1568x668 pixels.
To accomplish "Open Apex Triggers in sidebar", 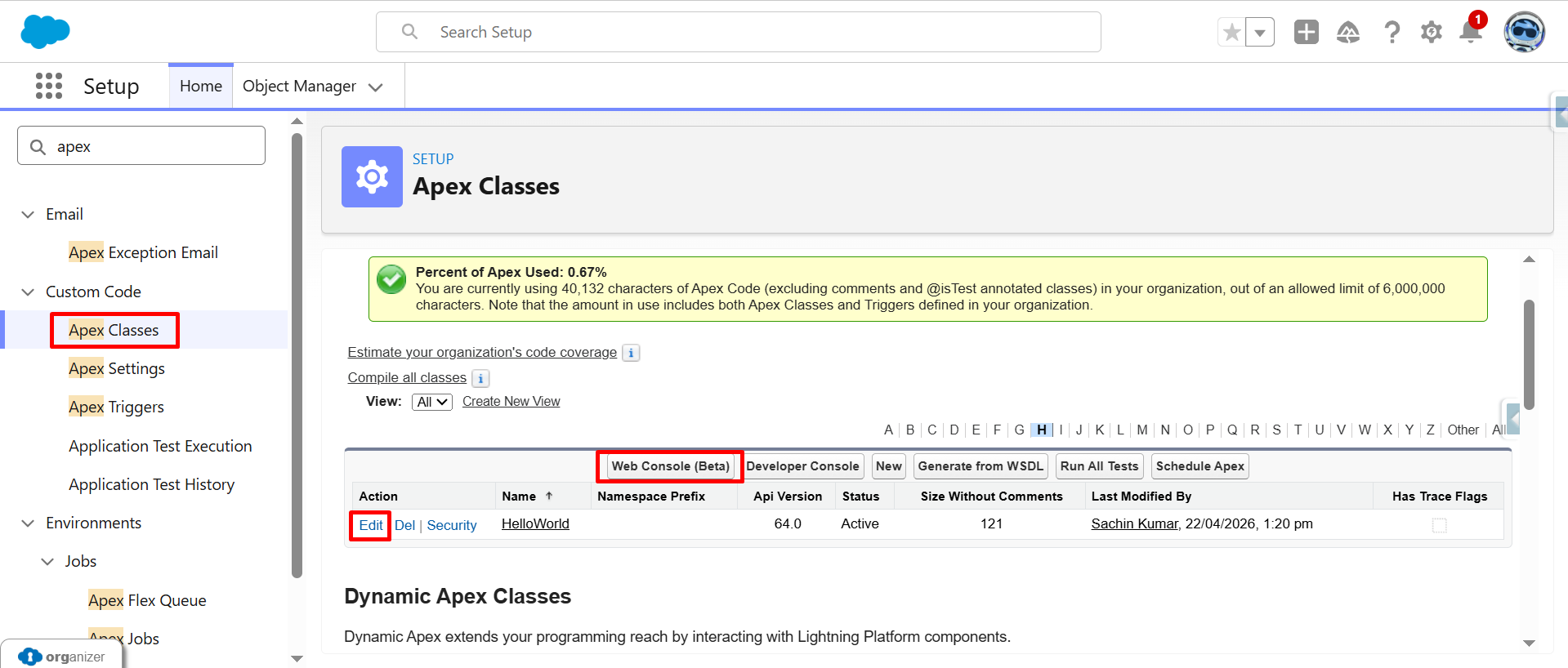I will (116, 407).
